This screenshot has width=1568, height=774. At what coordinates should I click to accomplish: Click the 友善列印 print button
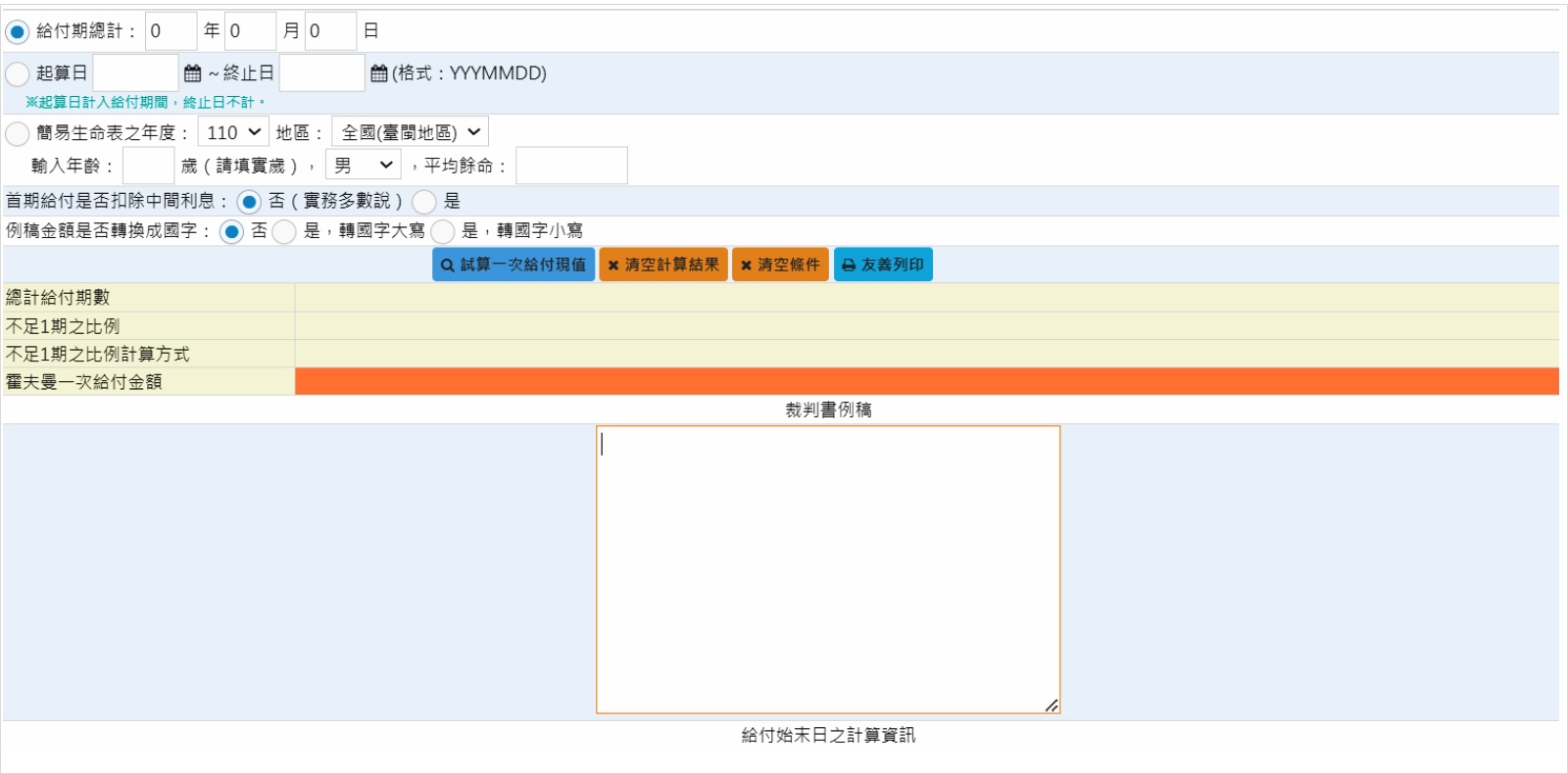(883, 265)
